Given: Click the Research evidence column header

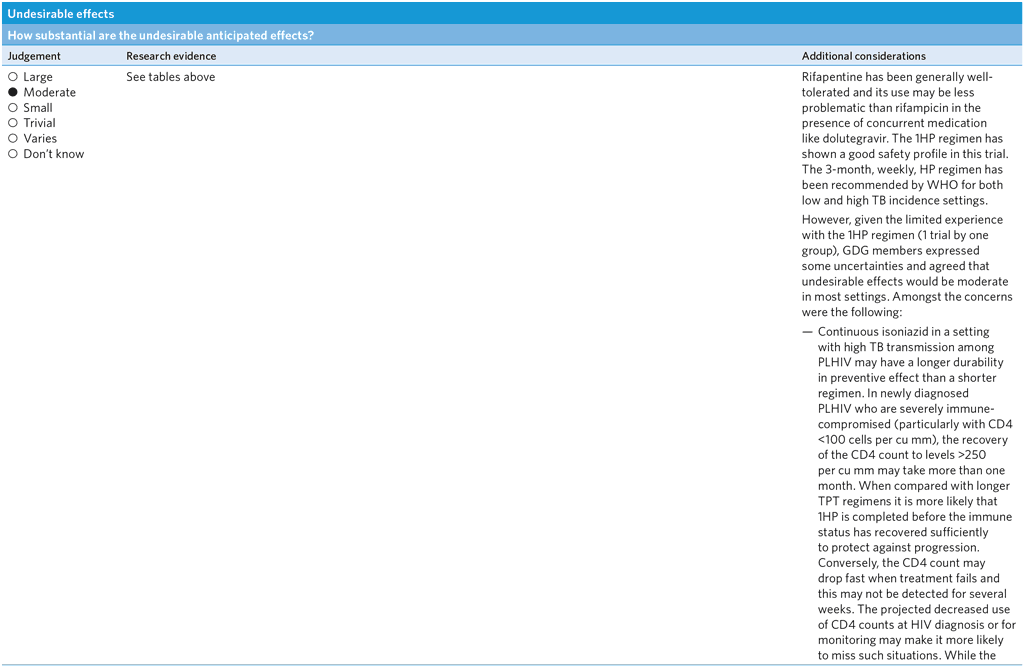Looking at the screenshot, I should coord(171,56).
